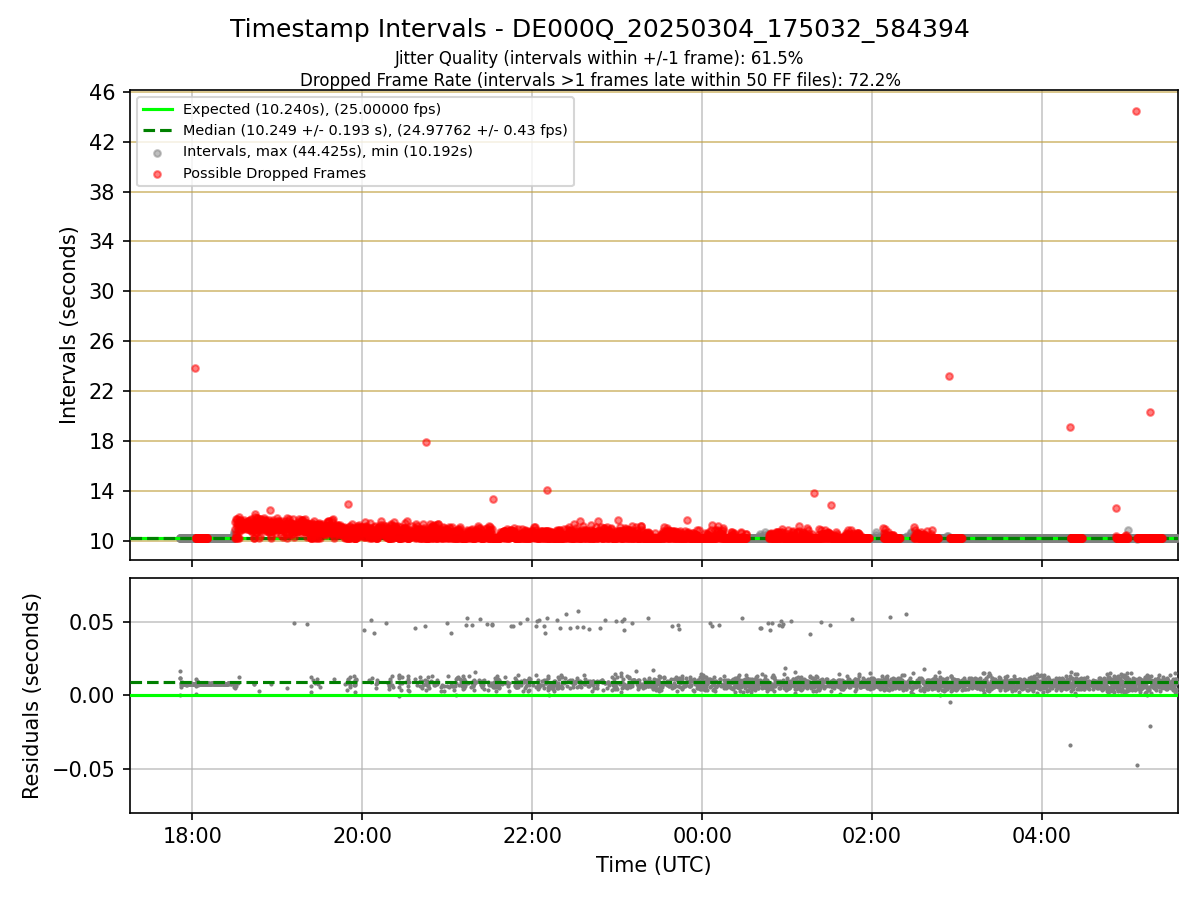The height and width of the screenshot is (900, 1200).
Task: Click the '02:00' x-axis tick label
Action: tap(872, 833)
